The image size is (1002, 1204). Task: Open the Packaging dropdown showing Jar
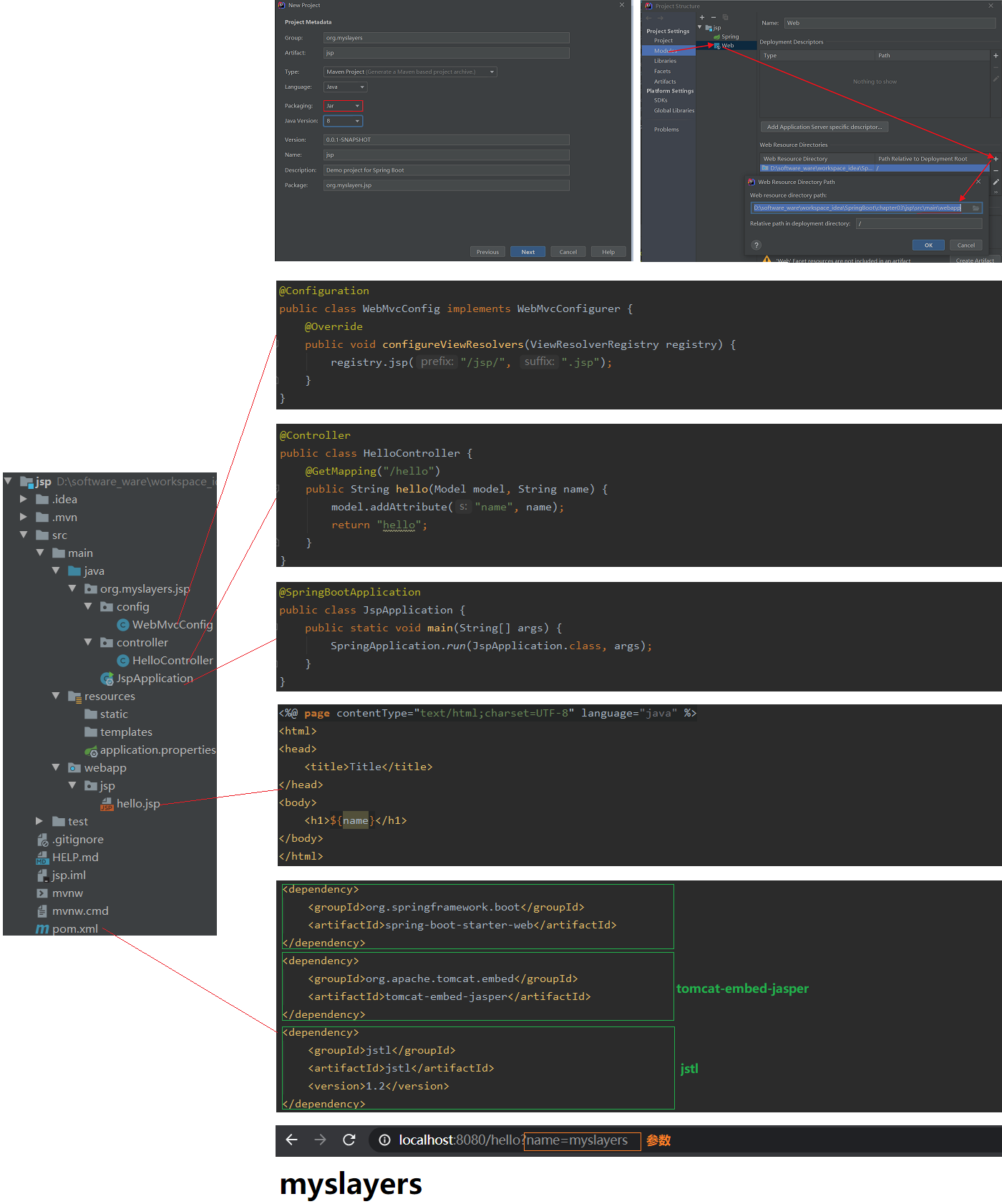pyautogui.click(x=344, y=106)
